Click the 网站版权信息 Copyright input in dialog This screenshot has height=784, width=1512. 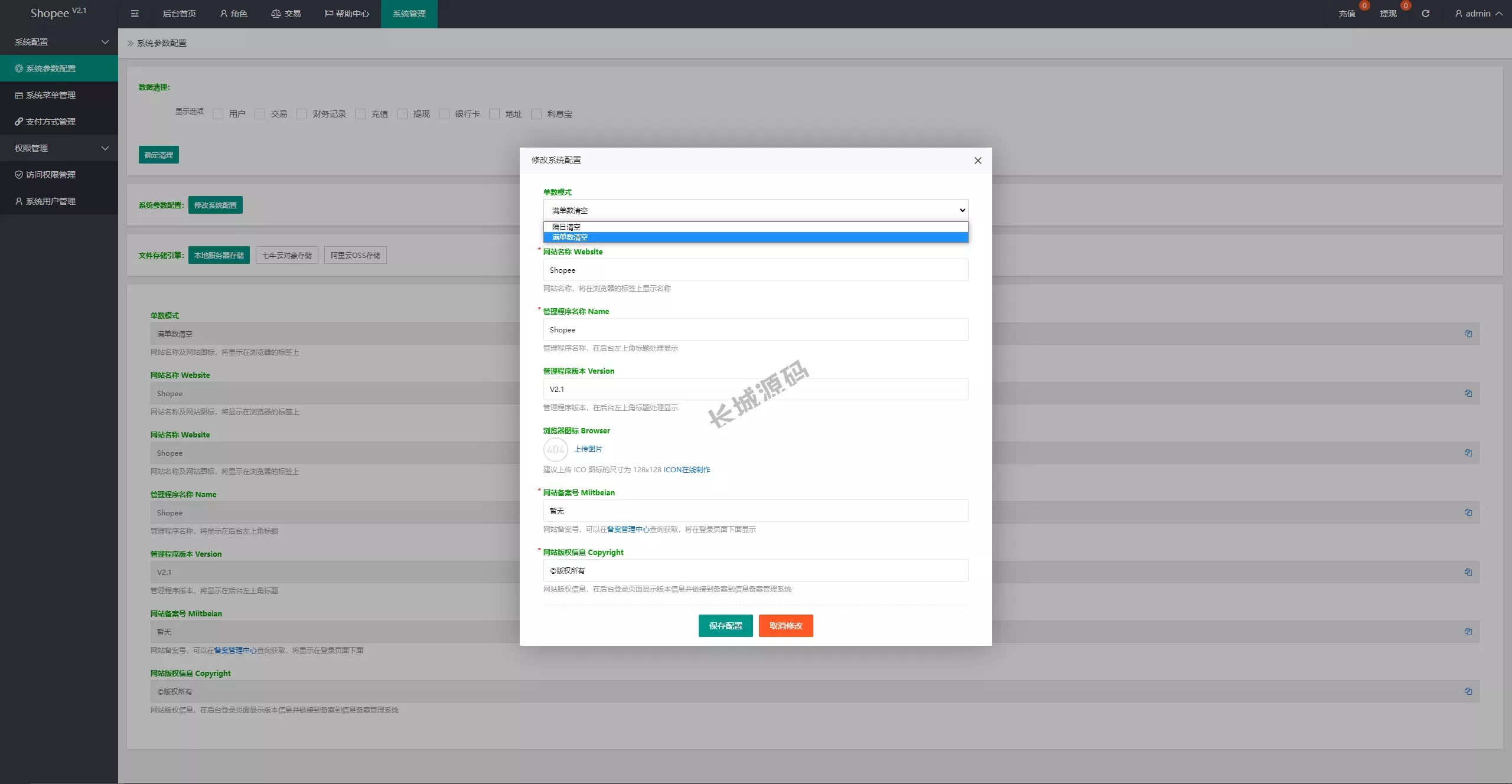755,570
